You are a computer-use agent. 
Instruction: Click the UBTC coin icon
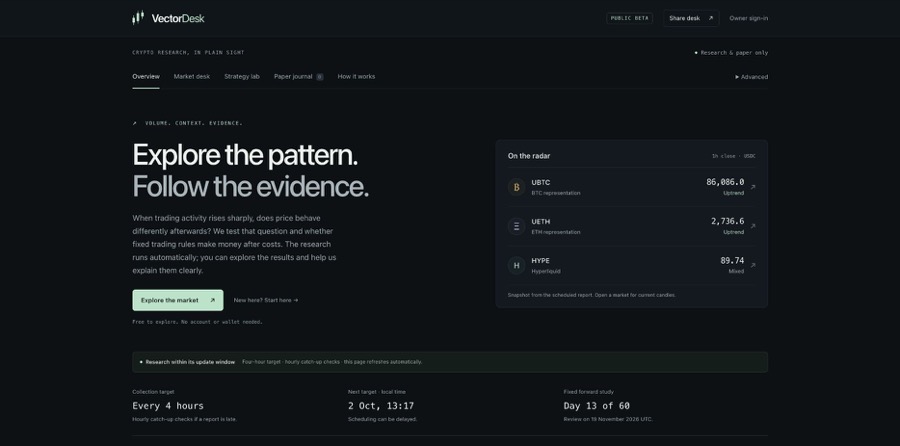click(x=517, y=187)
